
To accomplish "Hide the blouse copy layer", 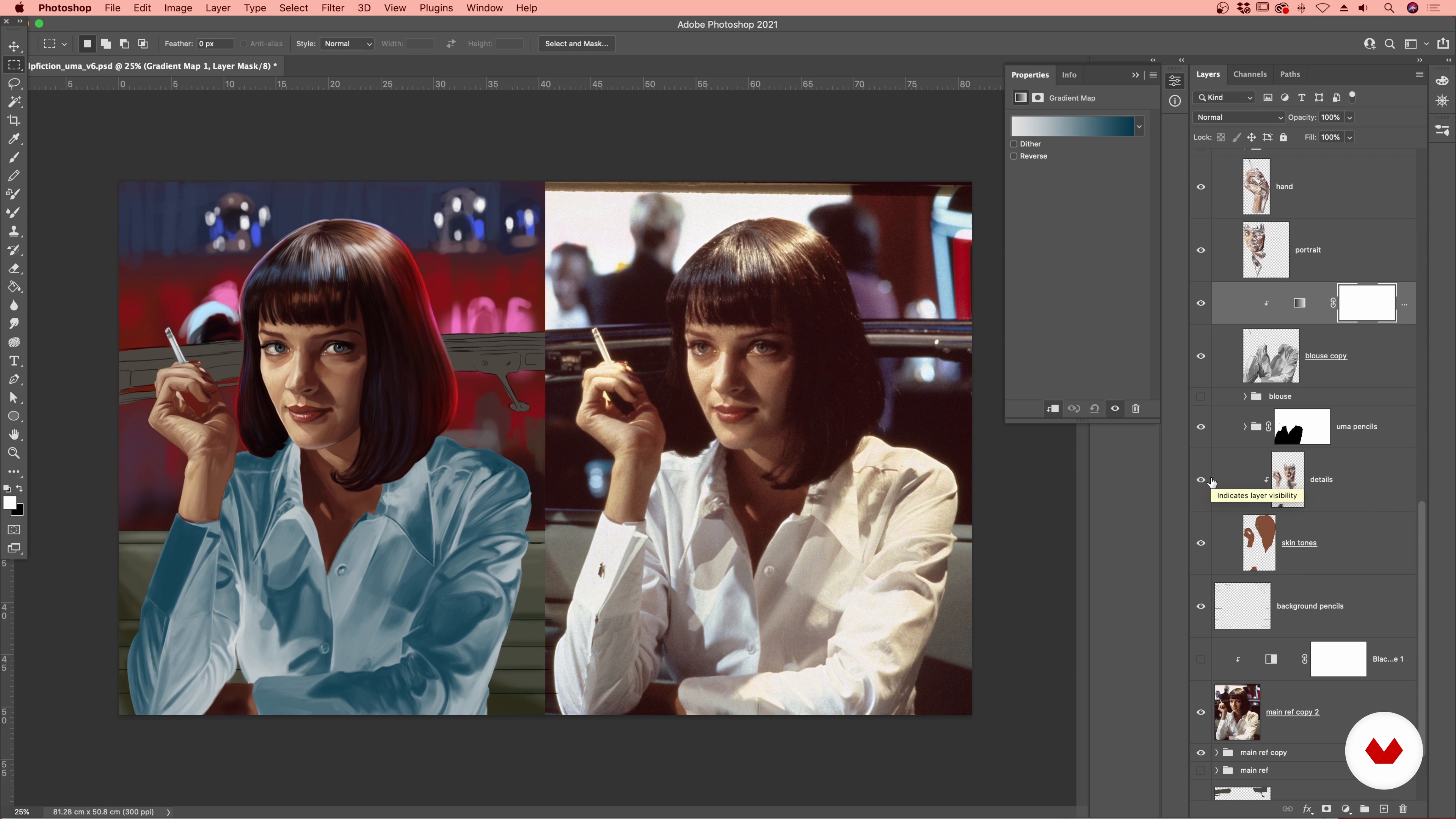I will click(1201, 356).
